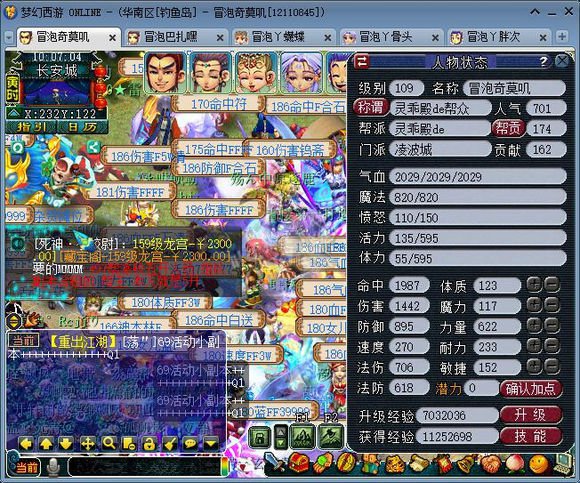The width and height of the screenshot is (580, 483).
Task: Switch to 冒泡巴扎嘿 tab
Action: pyautogui.click(x=175, y=37)
